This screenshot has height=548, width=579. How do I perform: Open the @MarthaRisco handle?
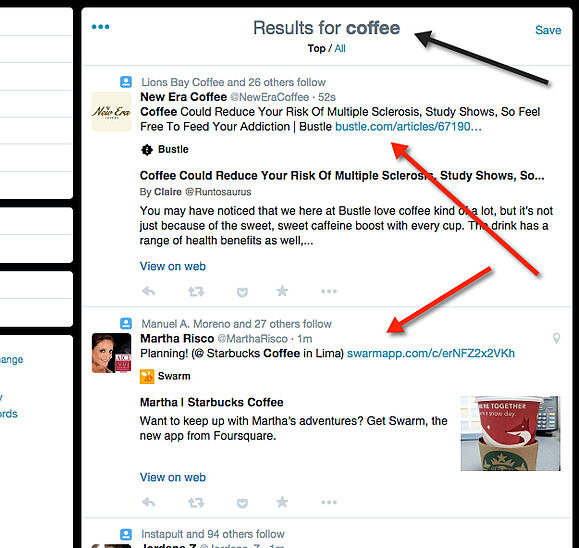point(253,339)
